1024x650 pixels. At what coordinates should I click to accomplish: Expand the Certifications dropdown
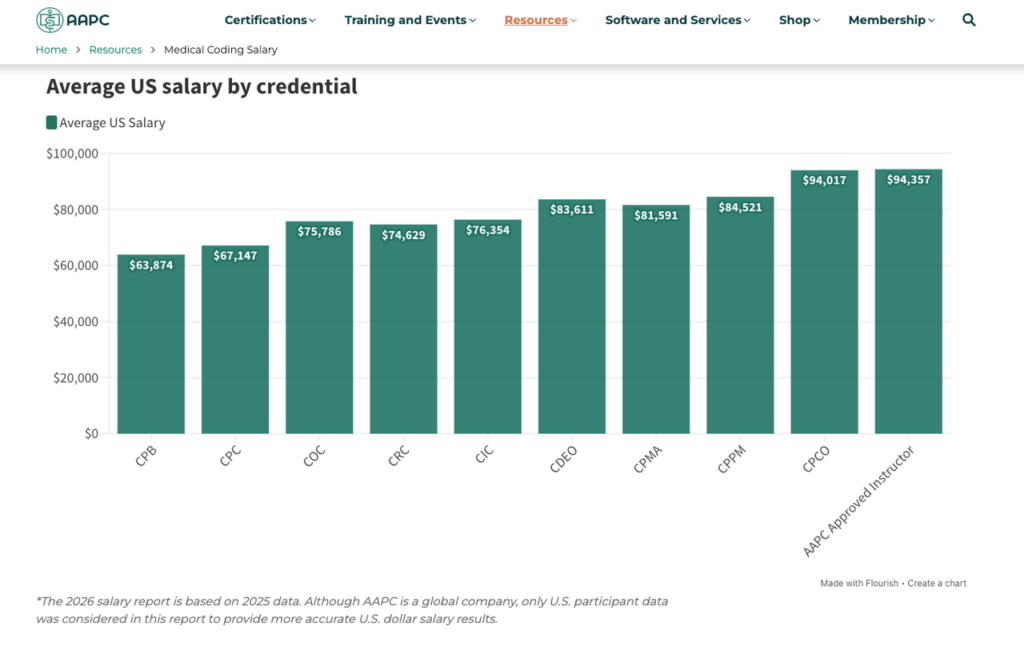pyautogui.click(x=268, y=19)
